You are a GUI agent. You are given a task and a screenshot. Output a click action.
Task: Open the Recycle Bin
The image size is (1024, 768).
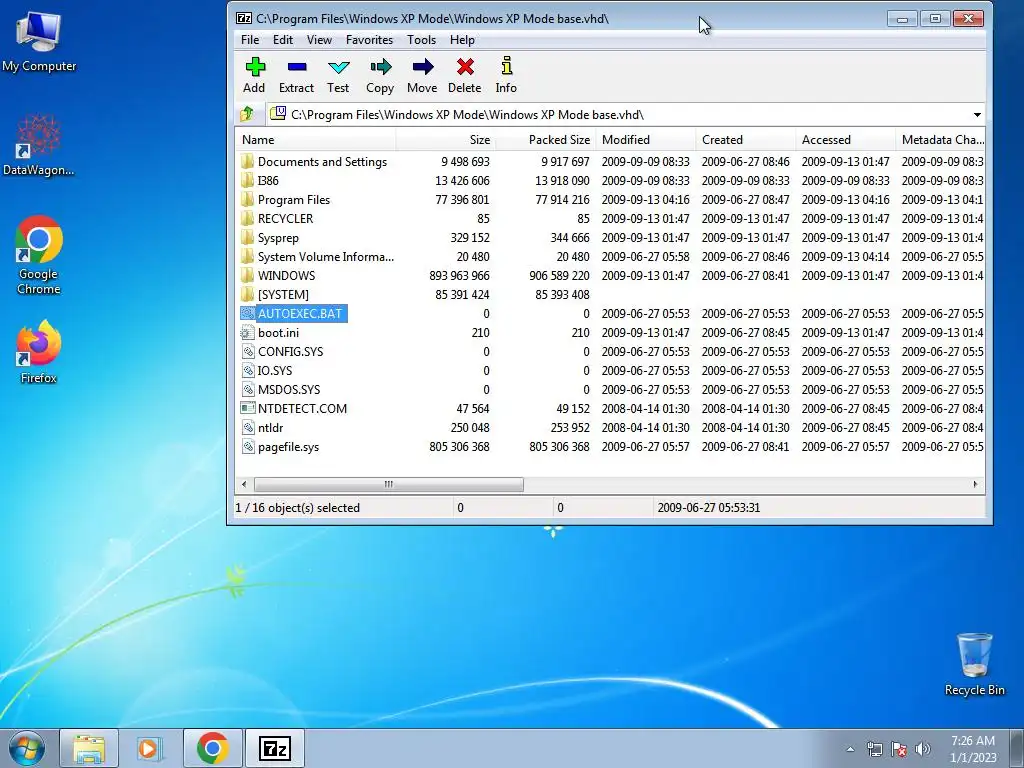(974, 664)
